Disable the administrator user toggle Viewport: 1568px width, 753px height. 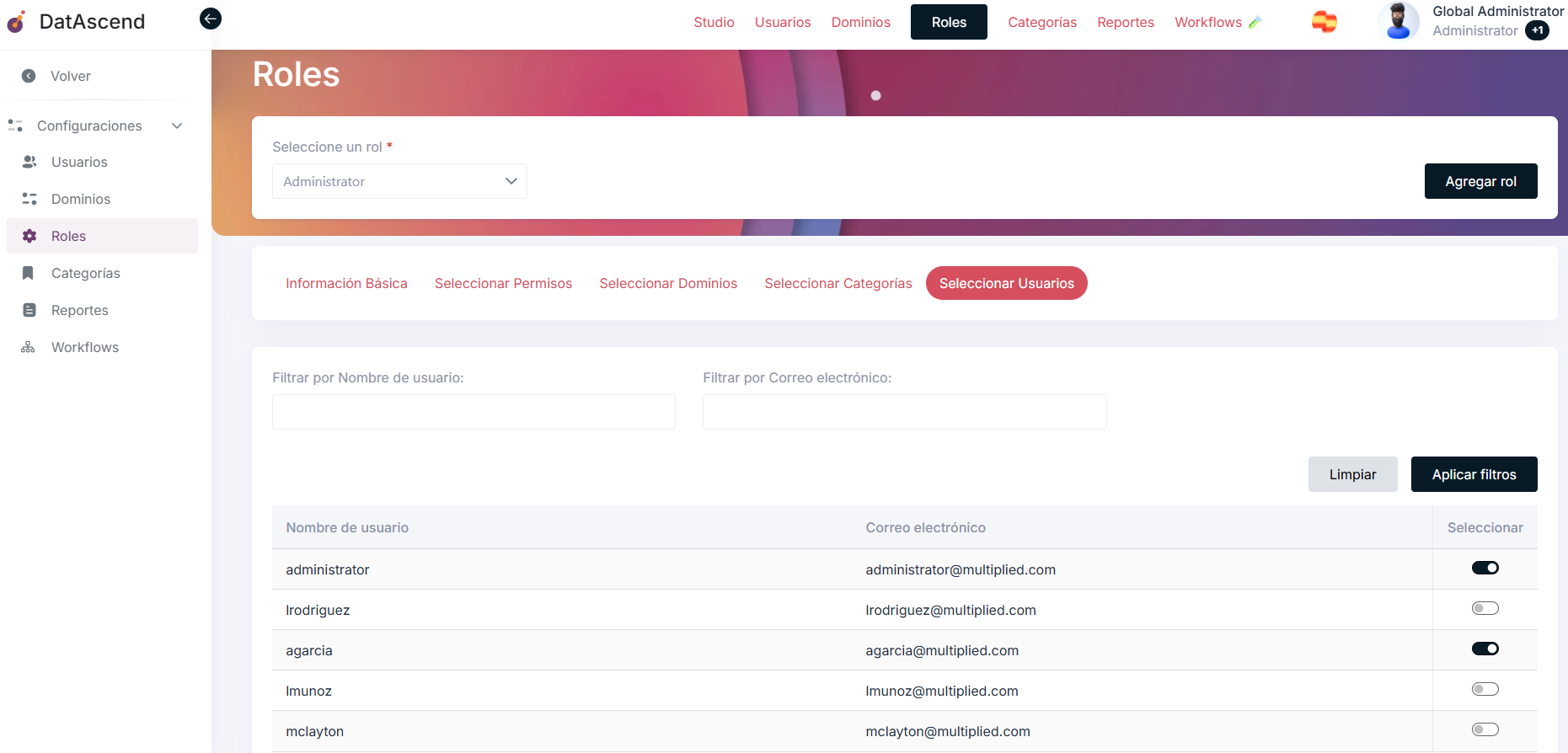coord(1485,568)
